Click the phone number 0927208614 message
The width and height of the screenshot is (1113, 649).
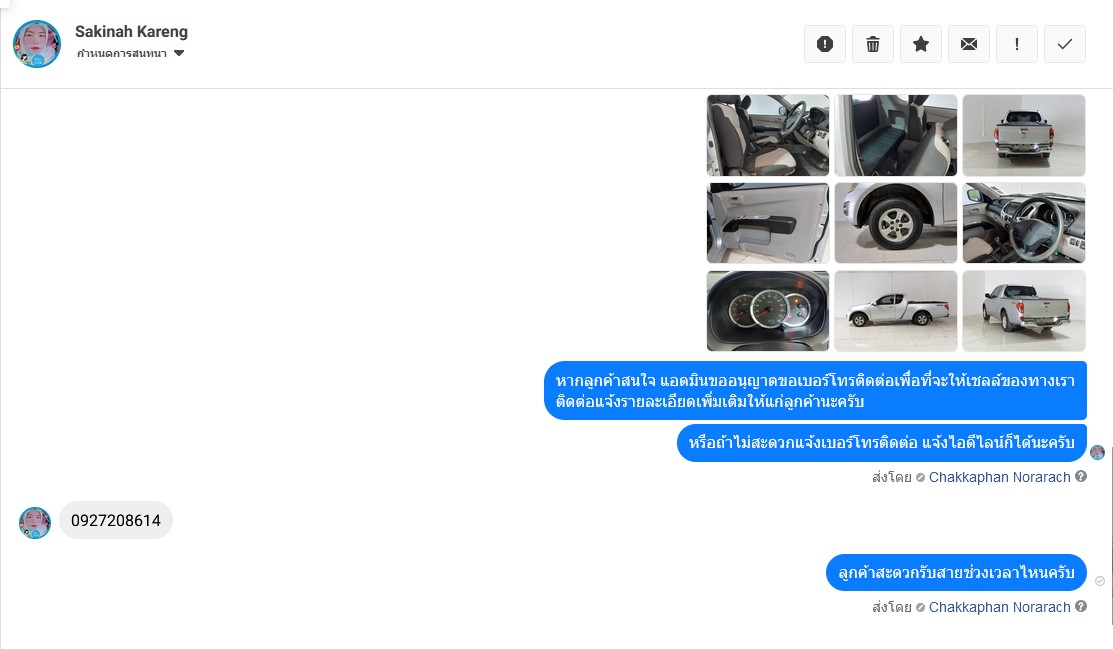tap(116, 520)
